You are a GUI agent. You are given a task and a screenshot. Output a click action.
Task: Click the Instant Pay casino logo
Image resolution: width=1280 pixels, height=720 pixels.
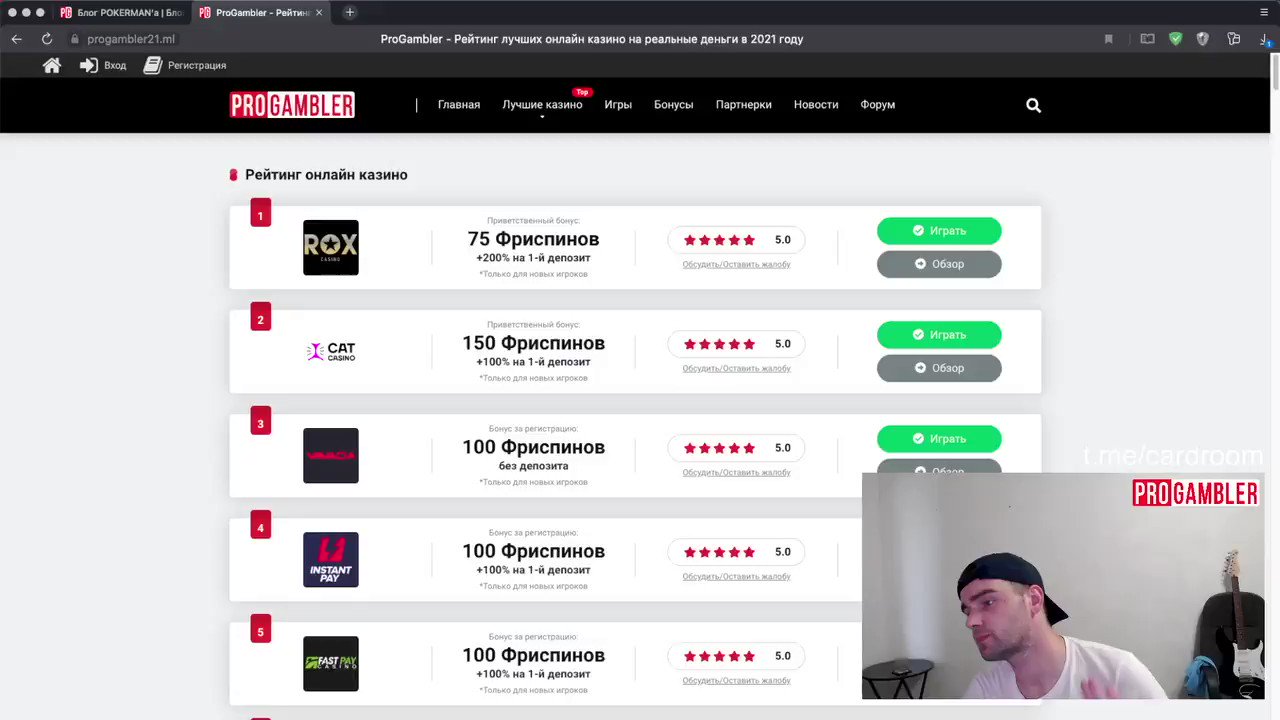331,560
